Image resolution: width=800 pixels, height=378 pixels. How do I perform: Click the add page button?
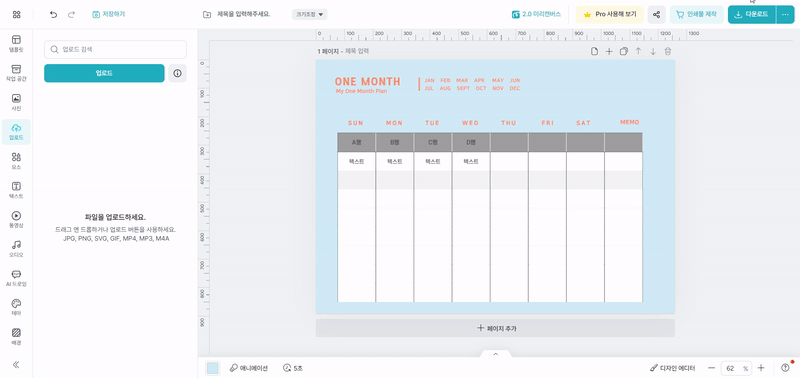pos(495,328)
